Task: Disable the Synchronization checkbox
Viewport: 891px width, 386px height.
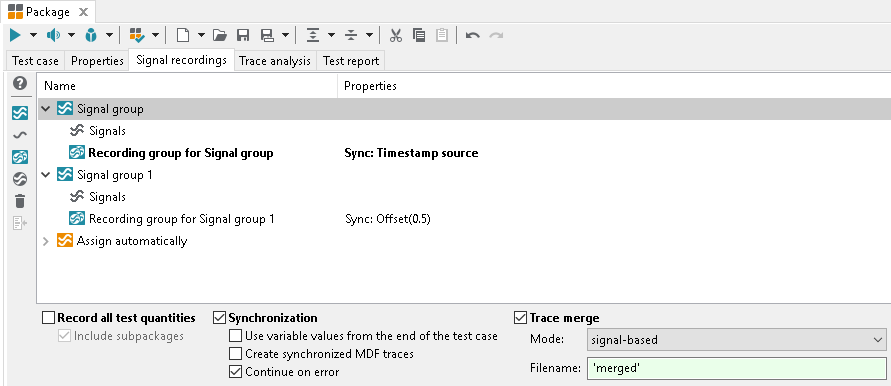Action: 219,318
